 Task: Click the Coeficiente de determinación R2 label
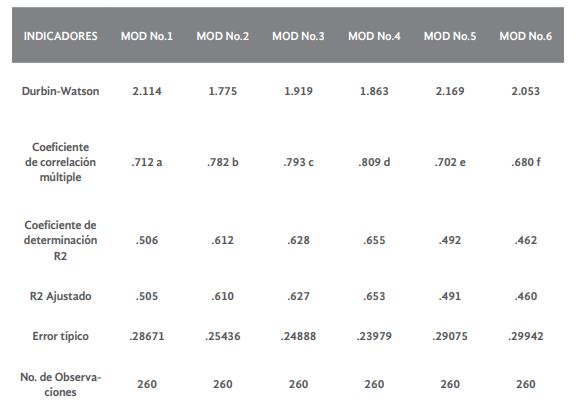[x=60, y=240]
